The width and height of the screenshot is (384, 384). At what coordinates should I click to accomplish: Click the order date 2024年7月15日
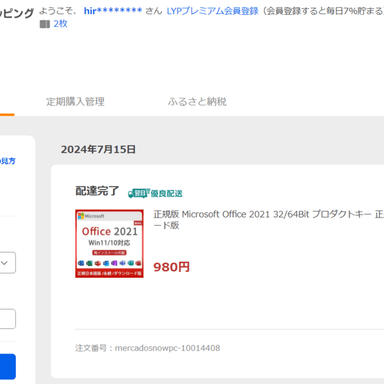tap(98, 149)
